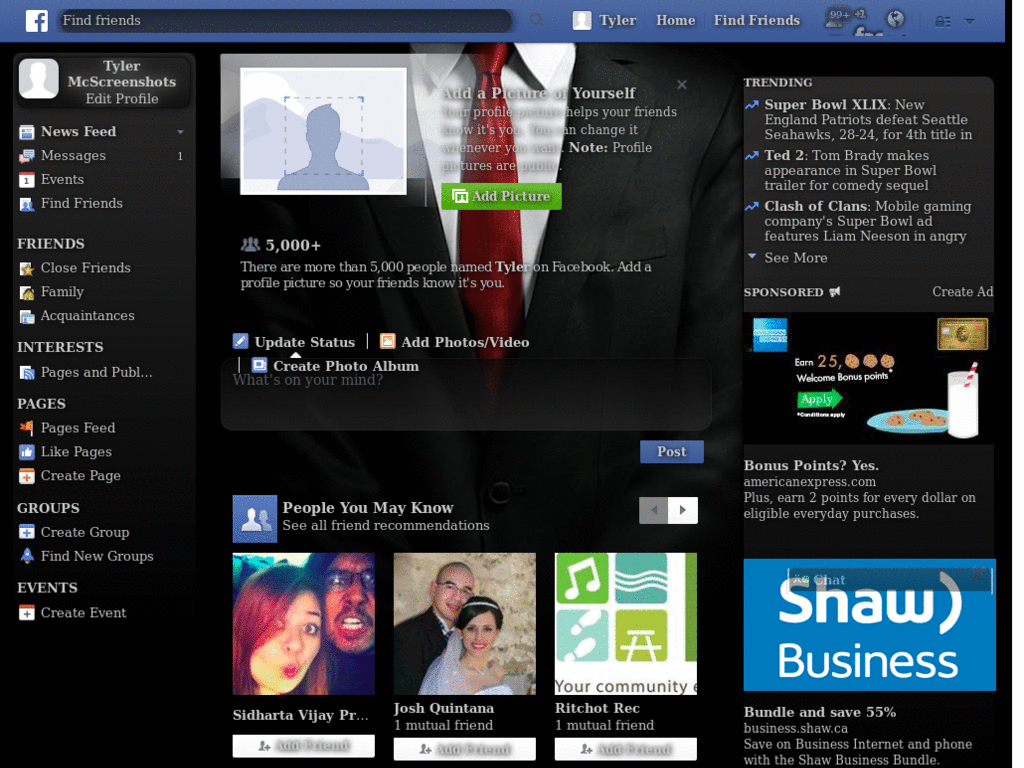Click the Add Photos/Video image icon
Viewport: 1024px width, 768px height.
(x=387, y=341)
